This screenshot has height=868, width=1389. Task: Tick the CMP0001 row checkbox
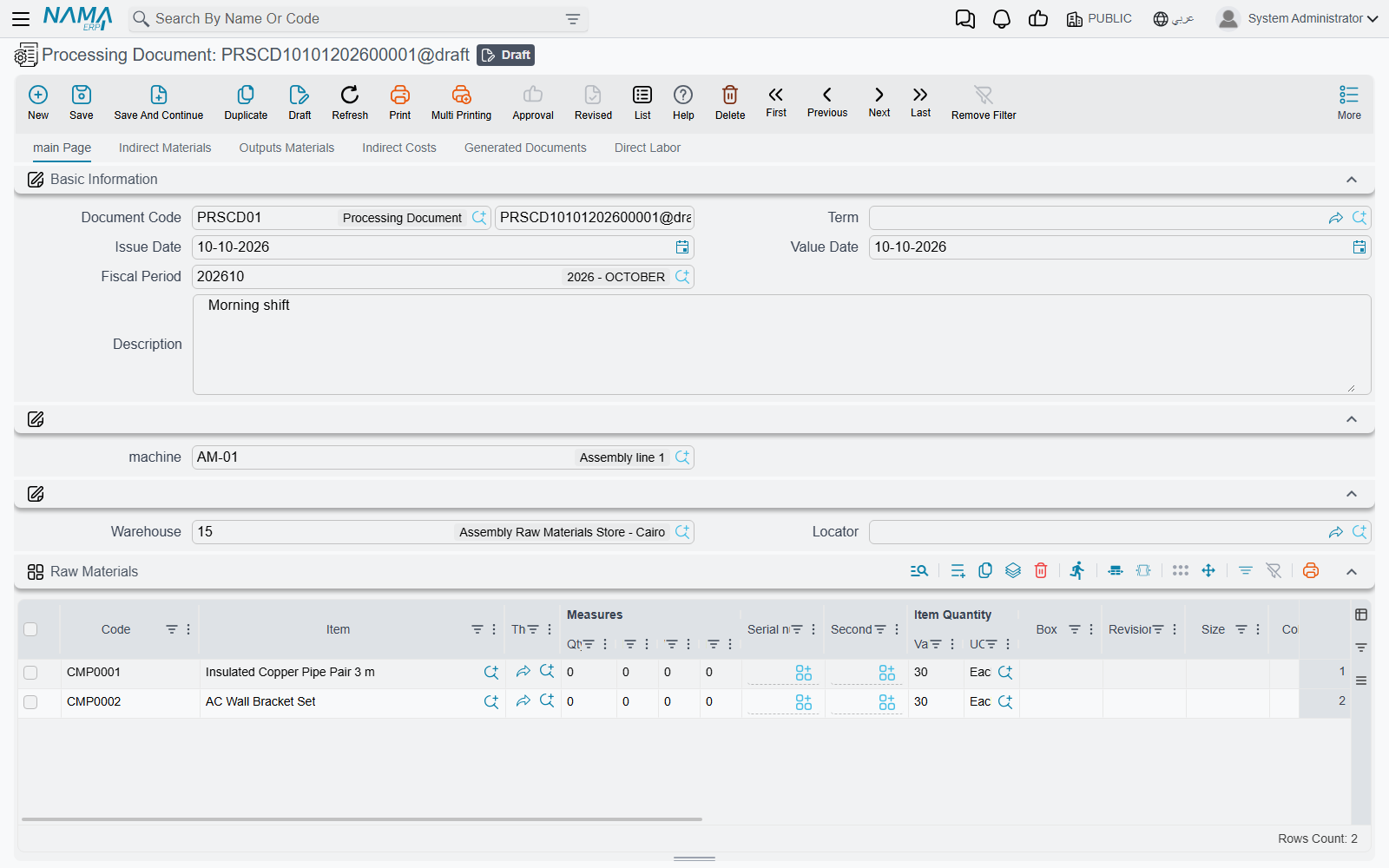click(30, 673)
